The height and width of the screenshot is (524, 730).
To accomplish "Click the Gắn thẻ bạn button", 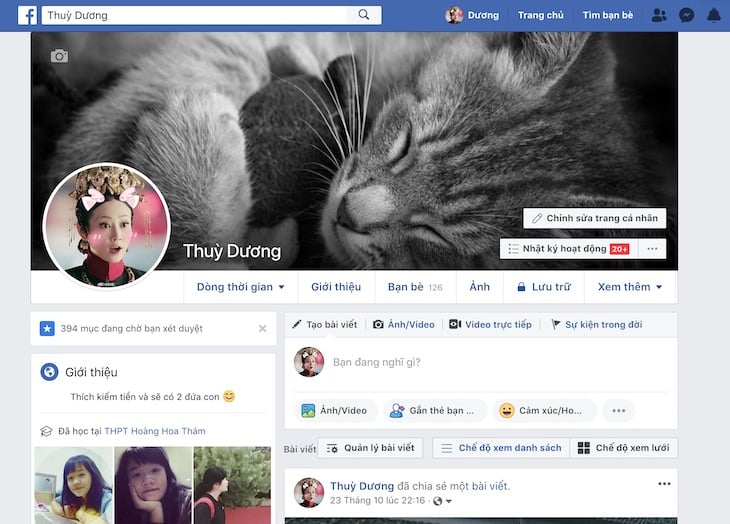I will coord(435,410).
